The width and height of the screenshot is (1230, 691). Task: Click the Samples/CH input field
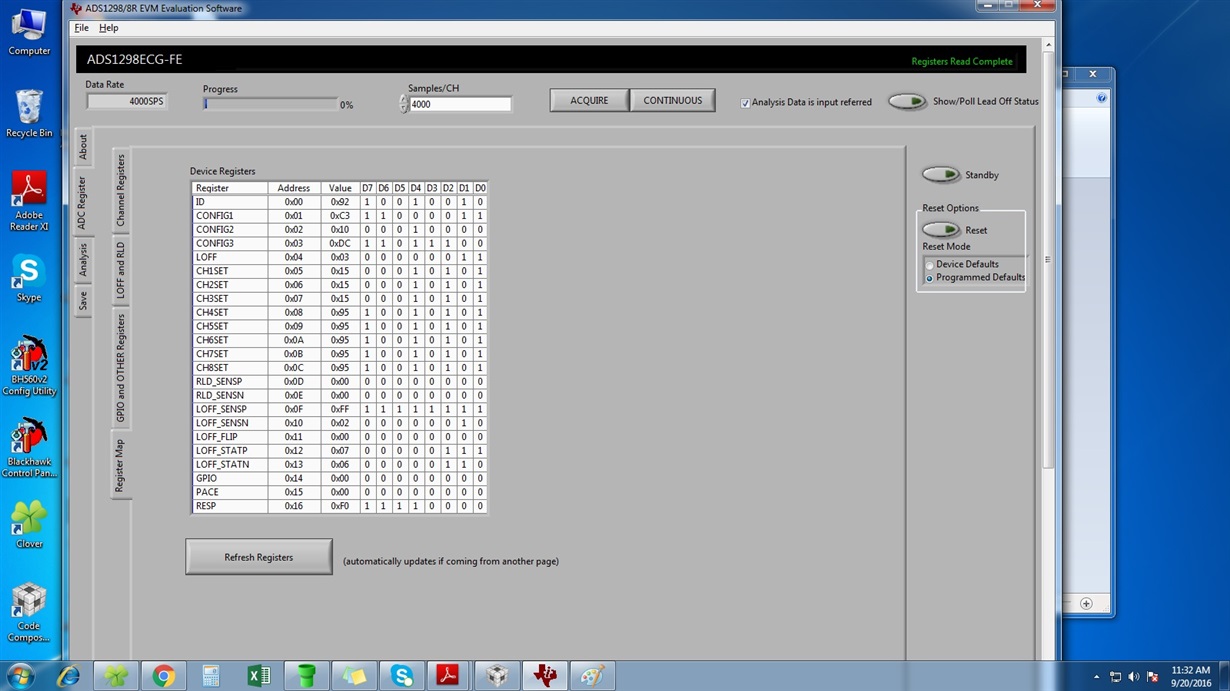tap(460, 104)
